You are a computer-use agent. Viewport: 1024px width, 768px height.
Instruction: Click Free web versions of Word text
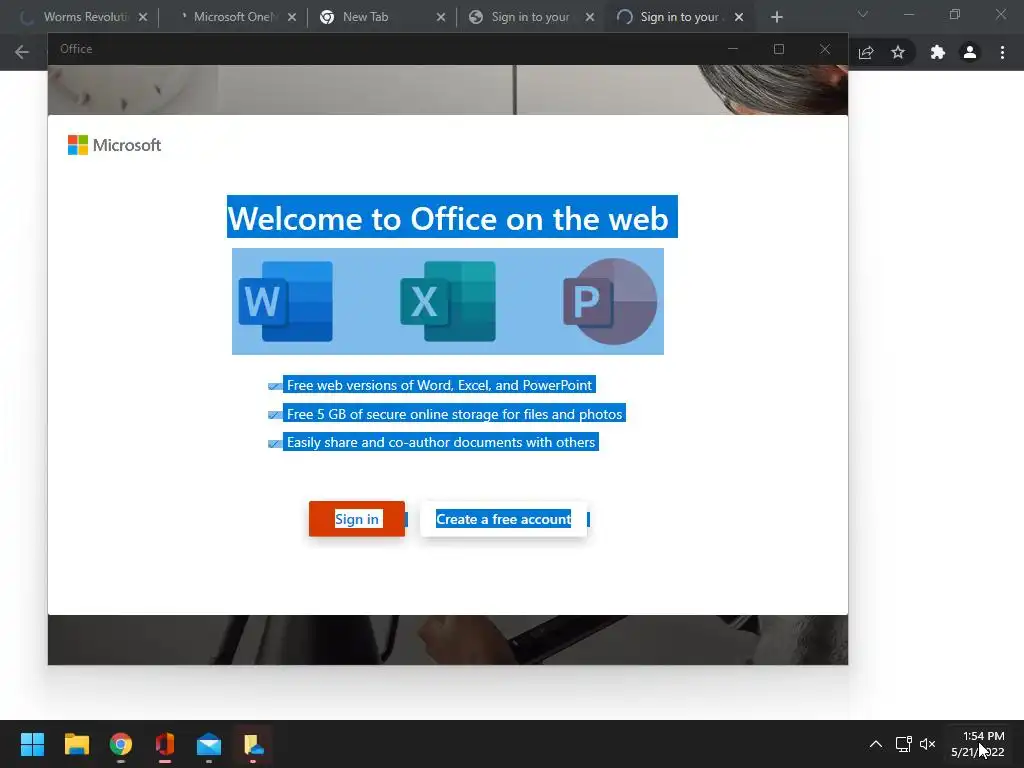(x=439, y=385)
